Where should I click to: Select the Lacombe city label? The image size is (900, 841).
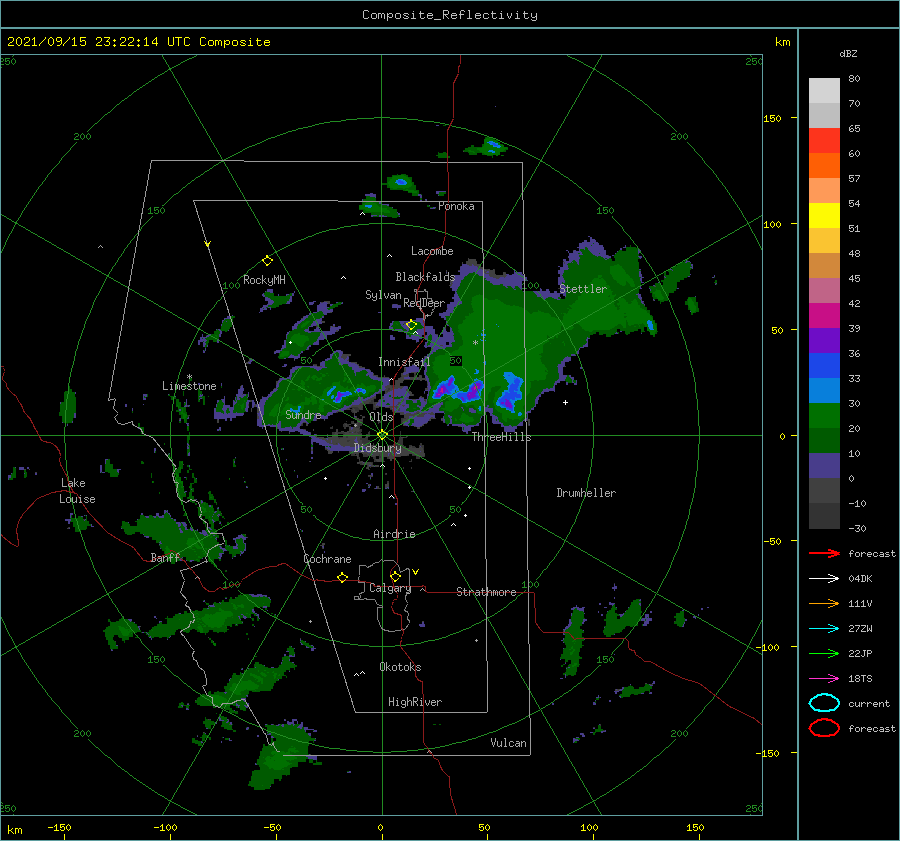point(432,251)
